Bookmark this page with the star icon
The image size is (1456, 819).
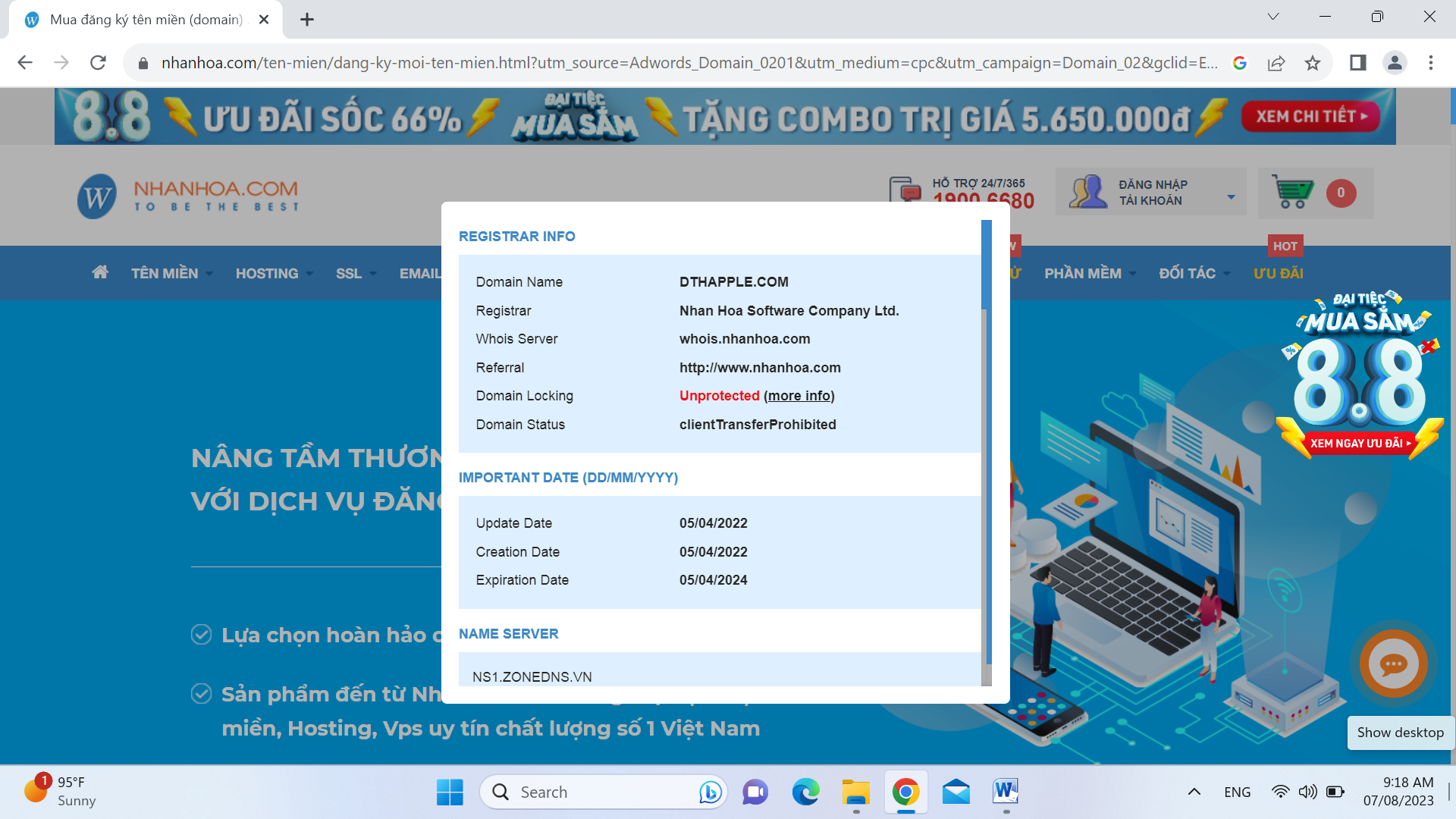[1313, 63]
